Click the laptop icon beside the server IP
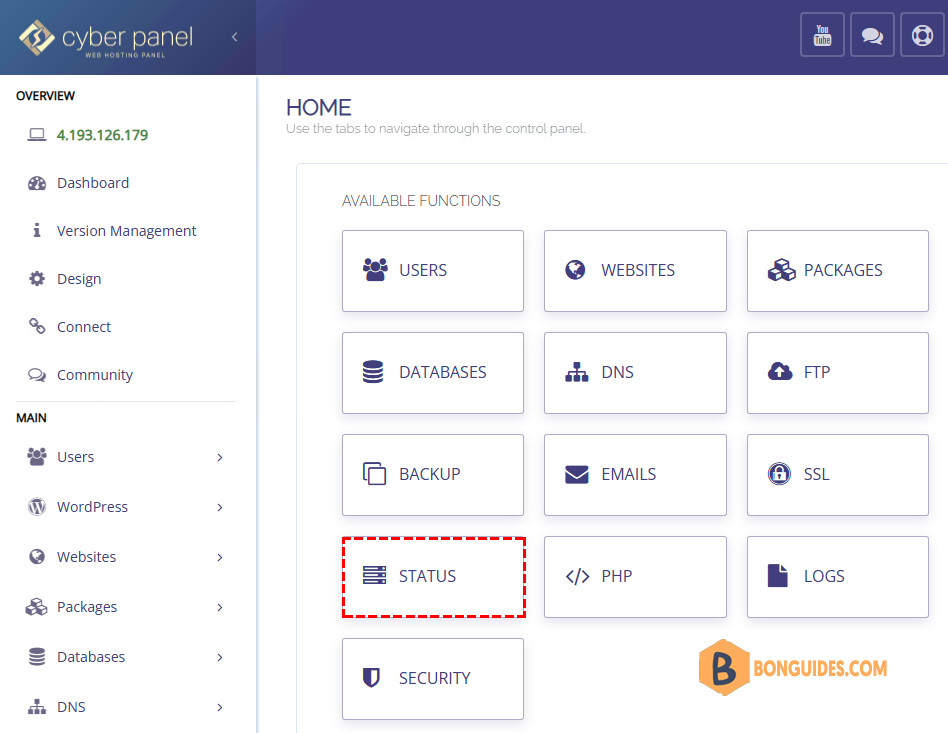Viewport: 948px width, 733px height. (37, 134)
